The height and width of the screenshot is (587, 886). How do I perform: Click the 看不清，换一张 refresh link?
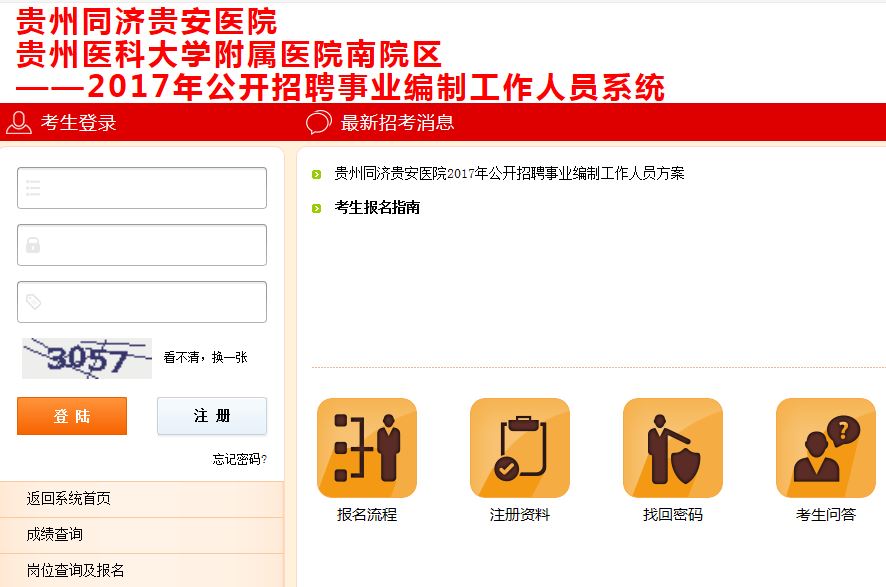205,357
